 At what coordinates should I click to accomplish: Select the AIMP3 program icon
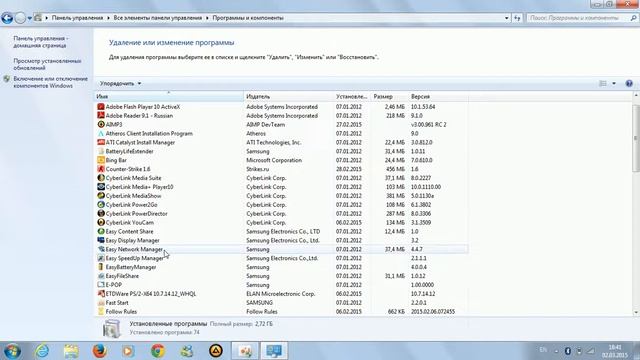[101, 124]
